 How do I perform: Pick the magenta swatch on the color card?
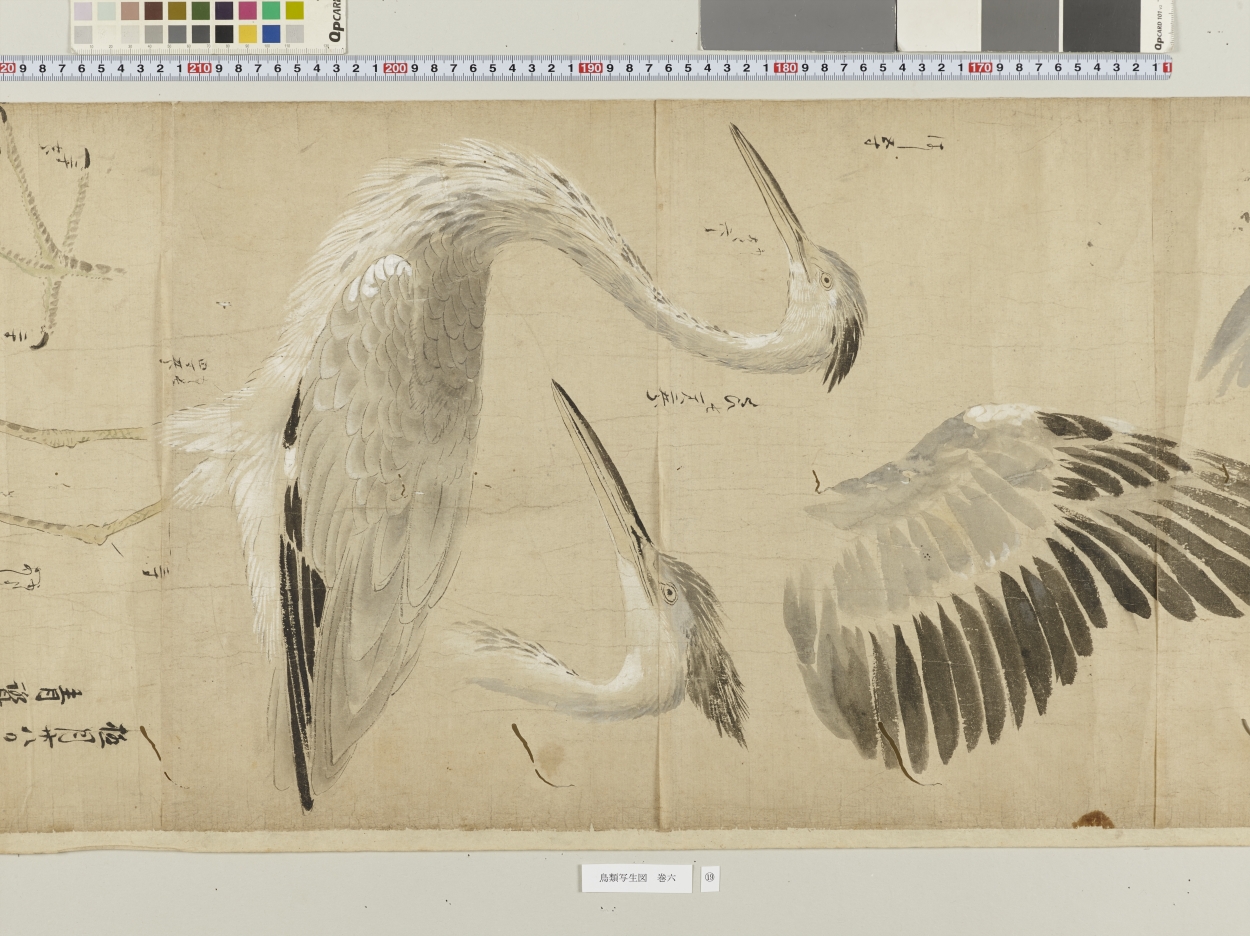click(x=247, y=11)
